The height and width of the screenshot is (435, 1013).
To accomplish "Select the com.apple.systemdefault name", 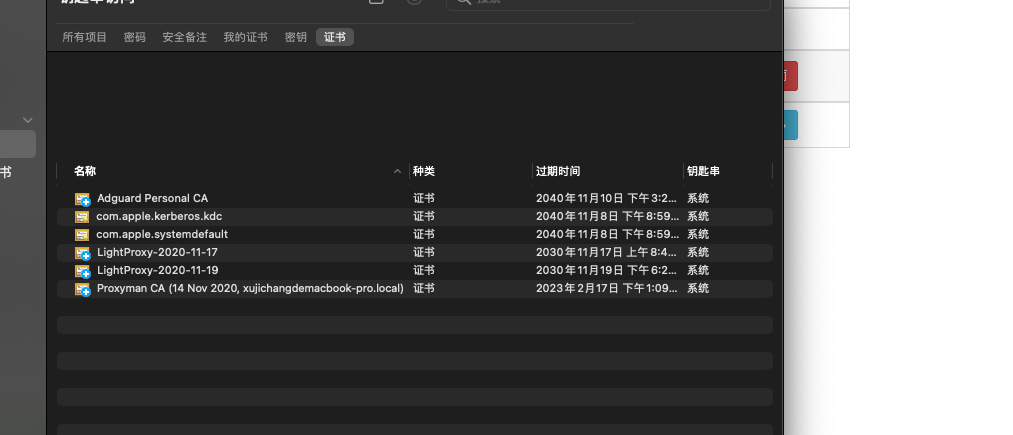I will [162, 235].
